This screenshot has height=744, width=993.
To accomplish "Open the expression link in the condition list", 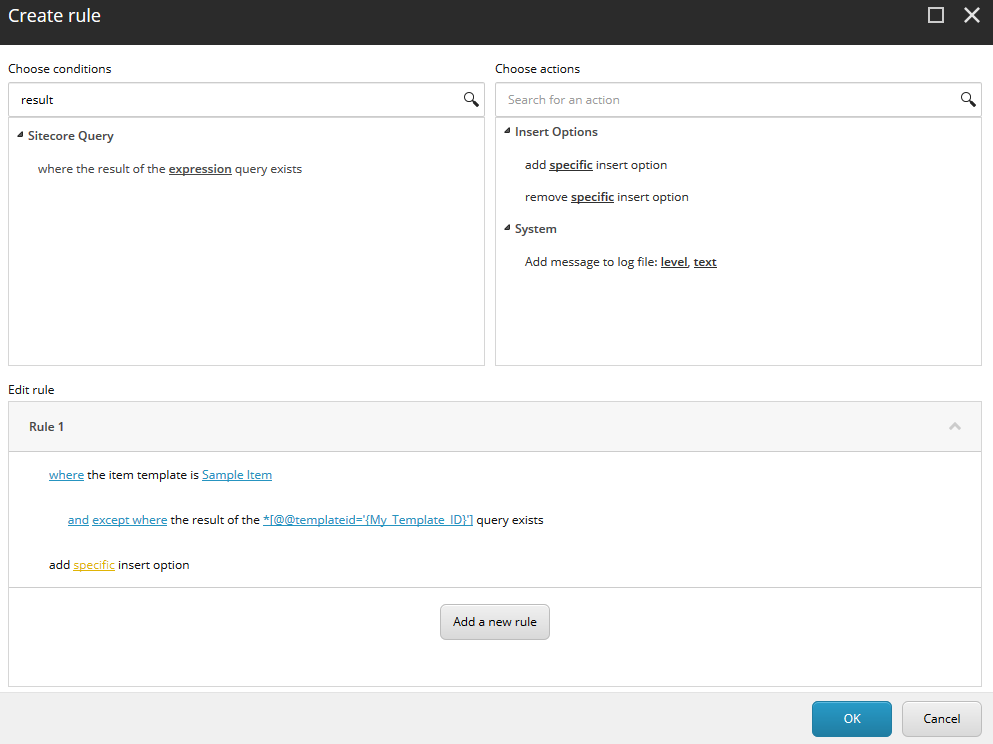I will pos(199,168).
